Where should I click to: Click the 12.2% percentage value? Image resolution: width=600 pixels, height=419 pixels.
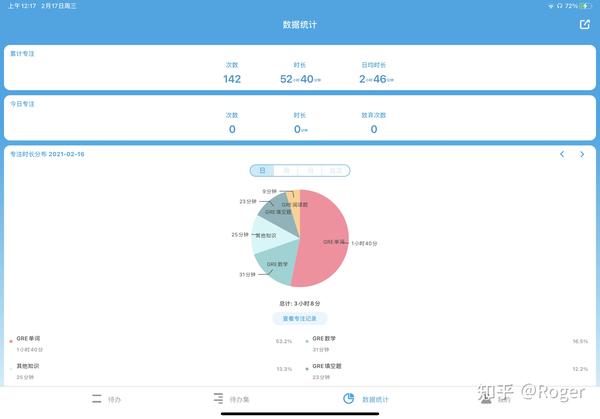[580, 369]
